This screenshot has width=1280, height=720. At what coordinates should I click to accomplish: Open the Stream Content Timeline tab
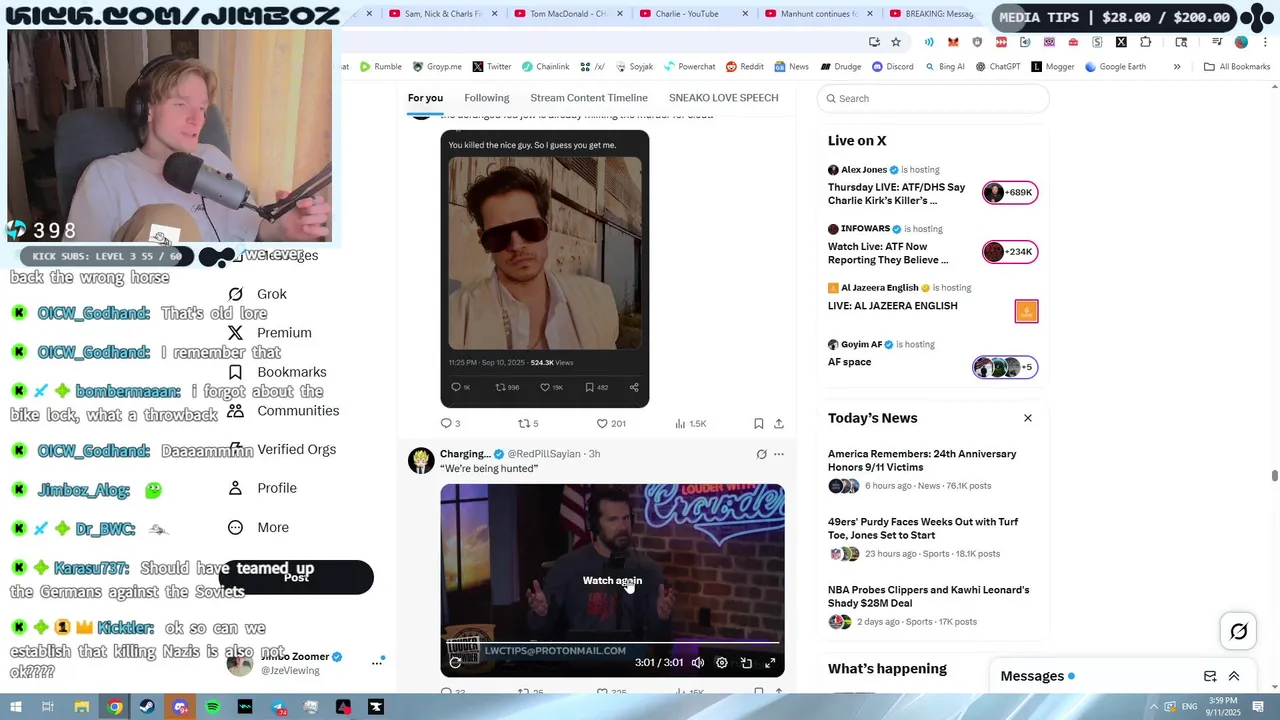click(x=589, y=98)
